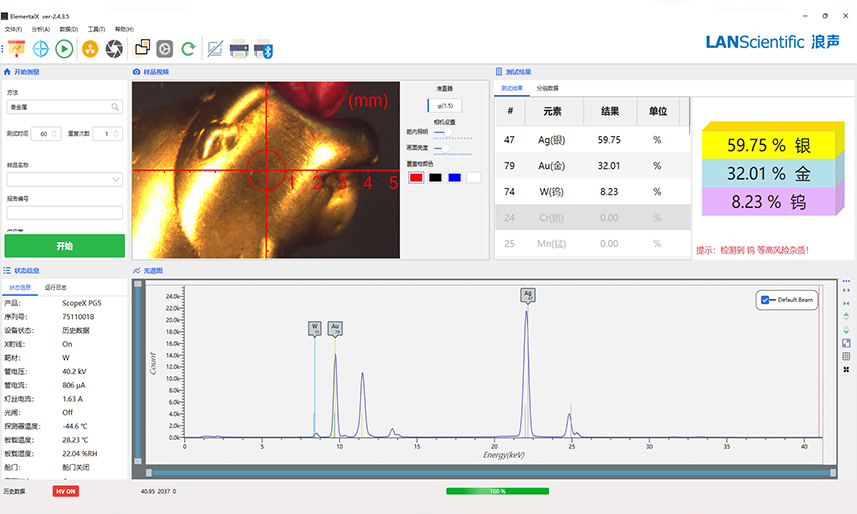Click the green refresh arrow toolbar icon
This screenshot has height=514, width=857.
coord(189,48)
